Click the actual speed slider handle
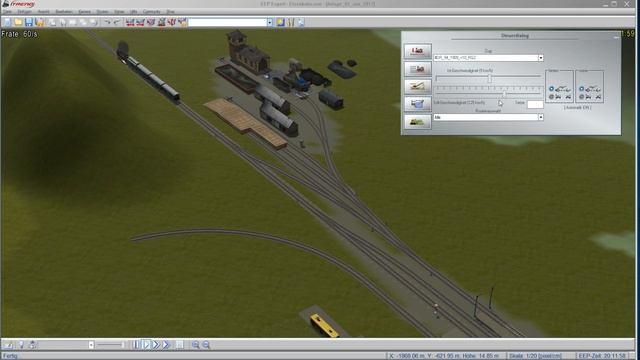Screen dimensions: 640x360 [489, 79]
